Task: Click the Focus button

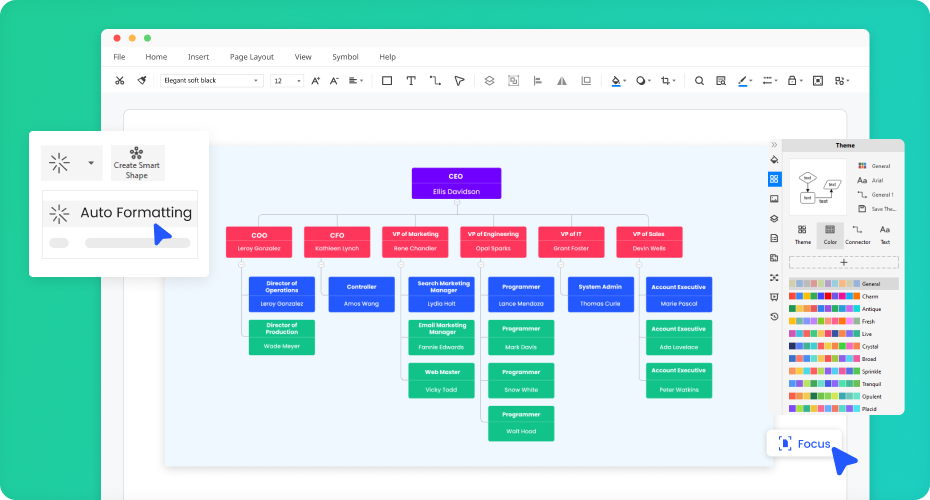Action: pyautogui.click(x=804, y=443)
